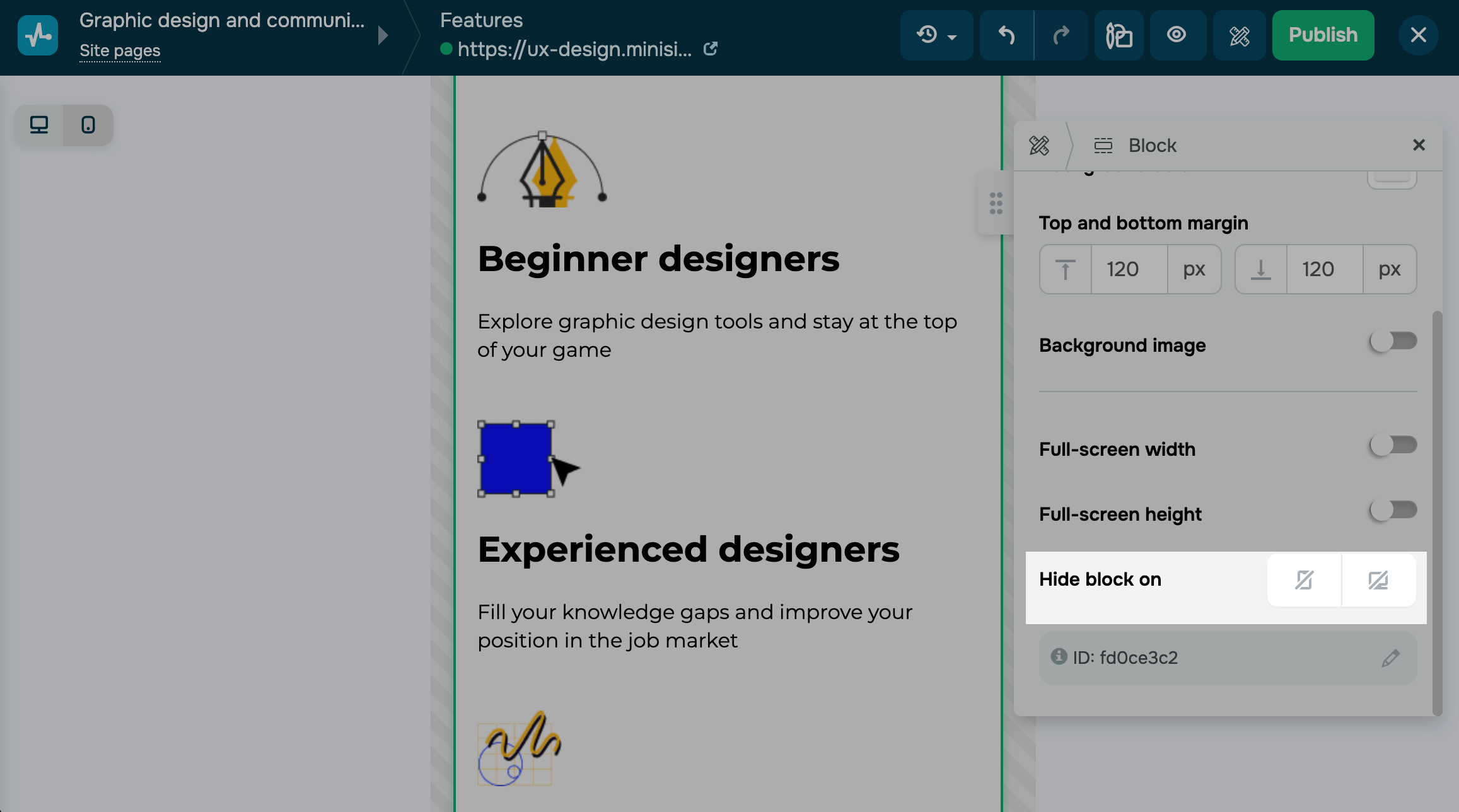Screen dimensions: 1459x812
Task: Open version history dropdown
Action: (x=936, y=35)
